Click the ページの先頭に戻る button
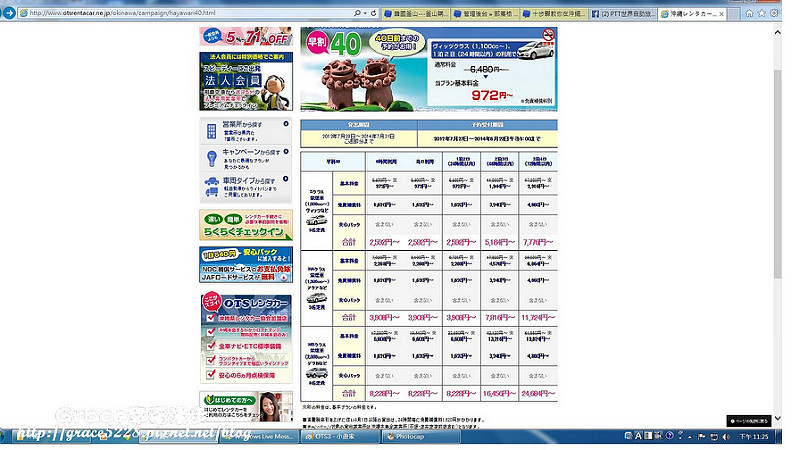The width and height of the screenshot is (800, 450). (748, 421)
